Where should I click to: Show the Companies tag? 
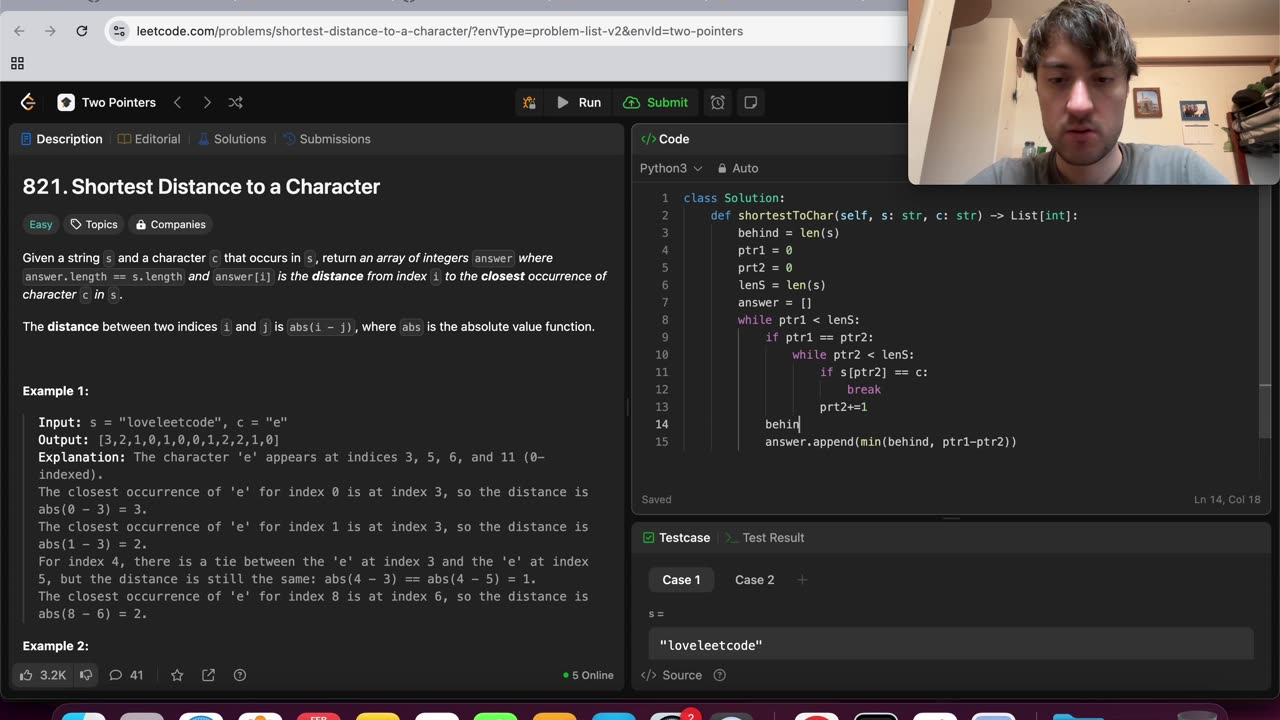[170, 224]
